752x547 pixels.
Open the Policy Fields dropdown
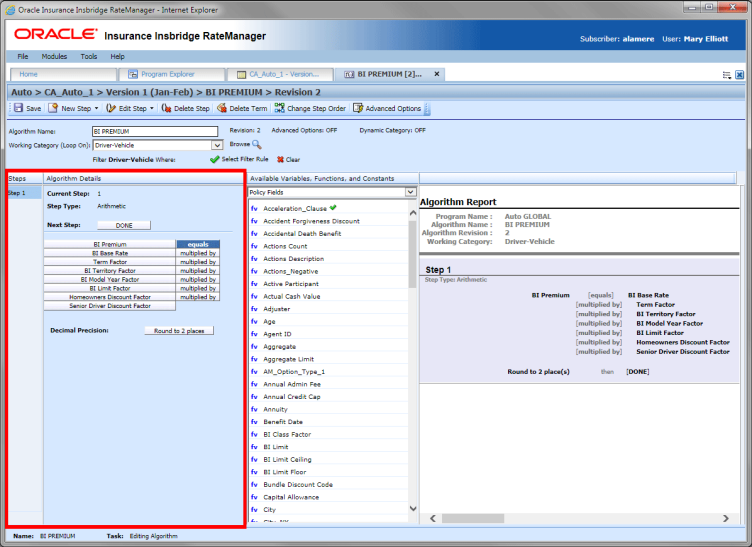[x=411, y=192]
